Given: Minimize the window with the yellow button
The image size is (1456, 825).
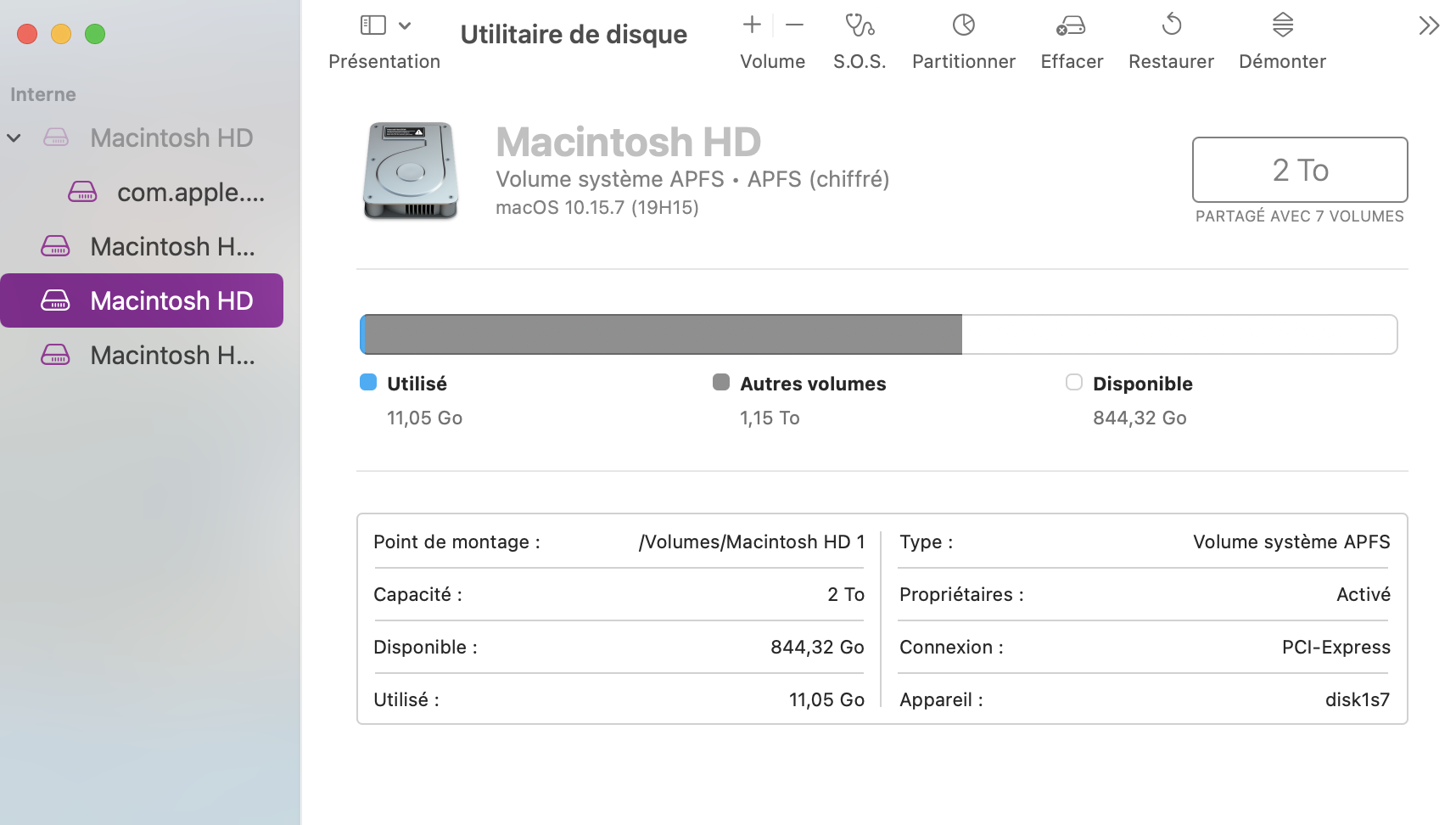Looking at the screenshot, I should pos(61,34).
